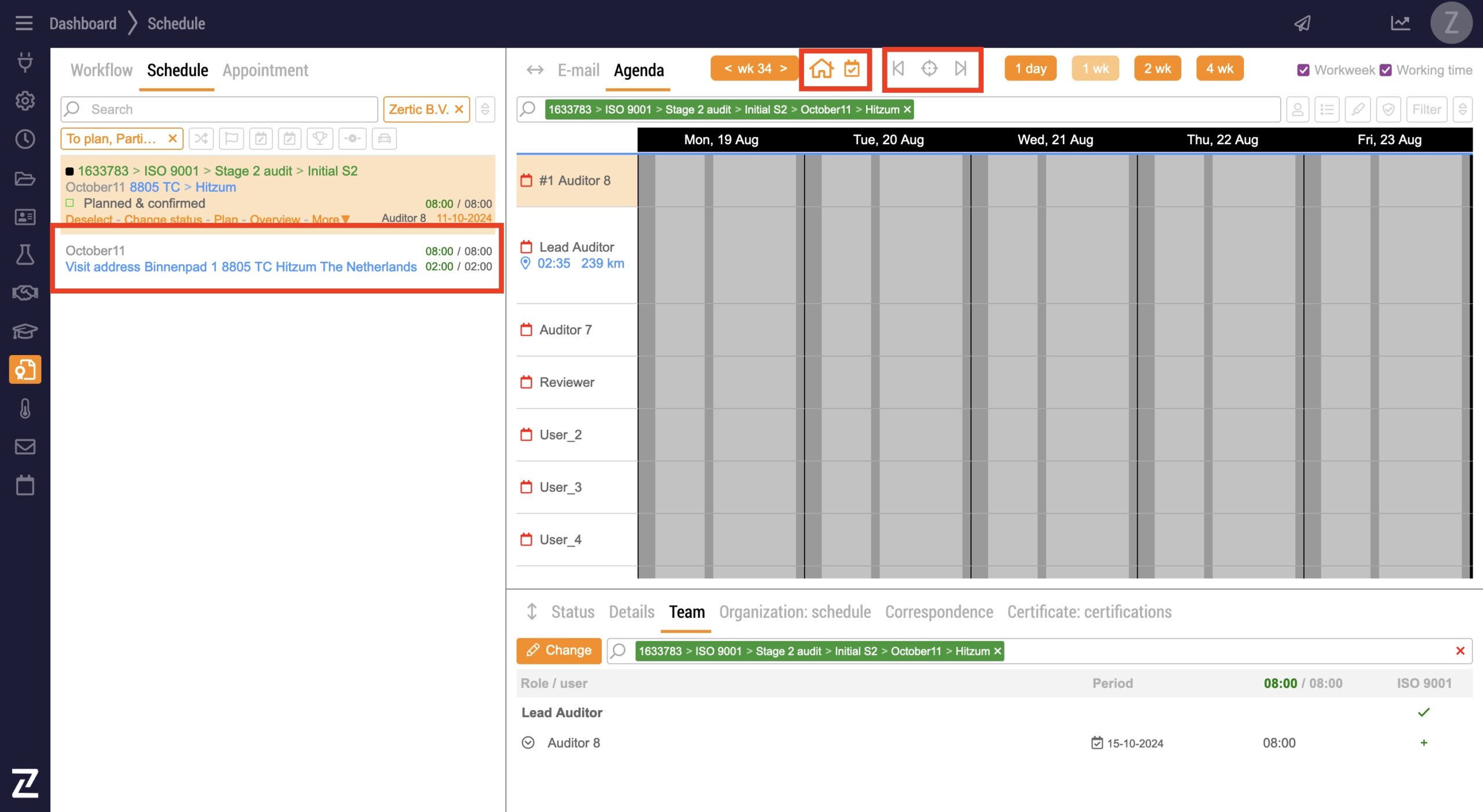Click the car icon filter
The height and width of the screenshot is (812, 1483).
pos(384,139)
